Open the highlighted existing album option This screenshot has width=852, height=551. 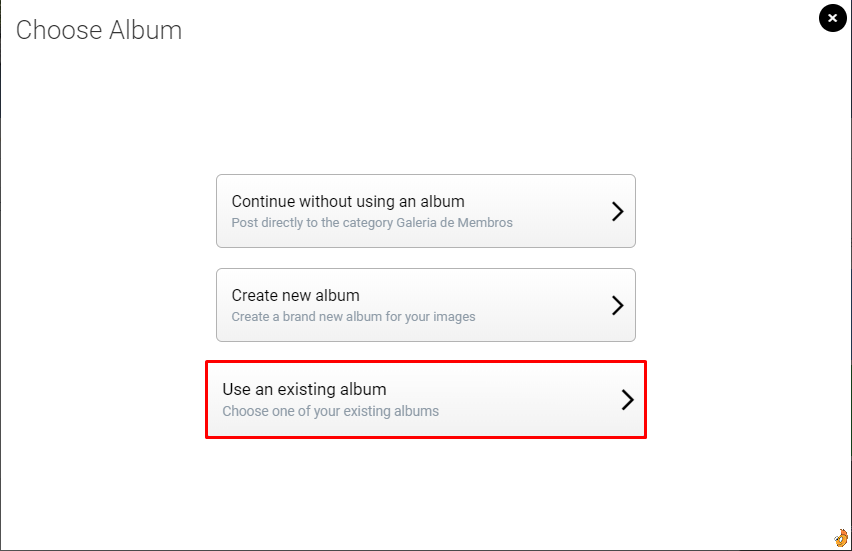[426, 399]
